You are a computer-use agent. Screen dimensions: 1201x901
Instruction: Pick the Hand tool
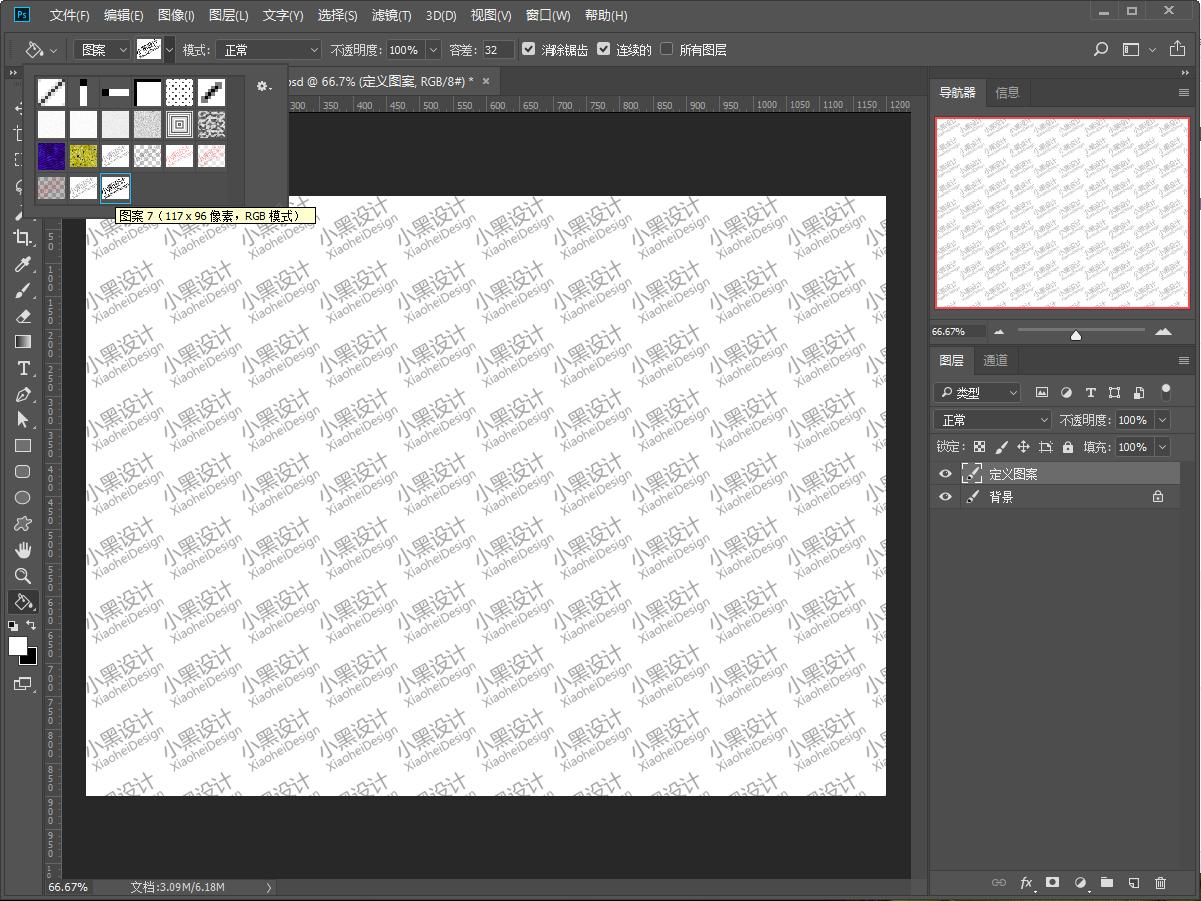click(x=23, y=550)
